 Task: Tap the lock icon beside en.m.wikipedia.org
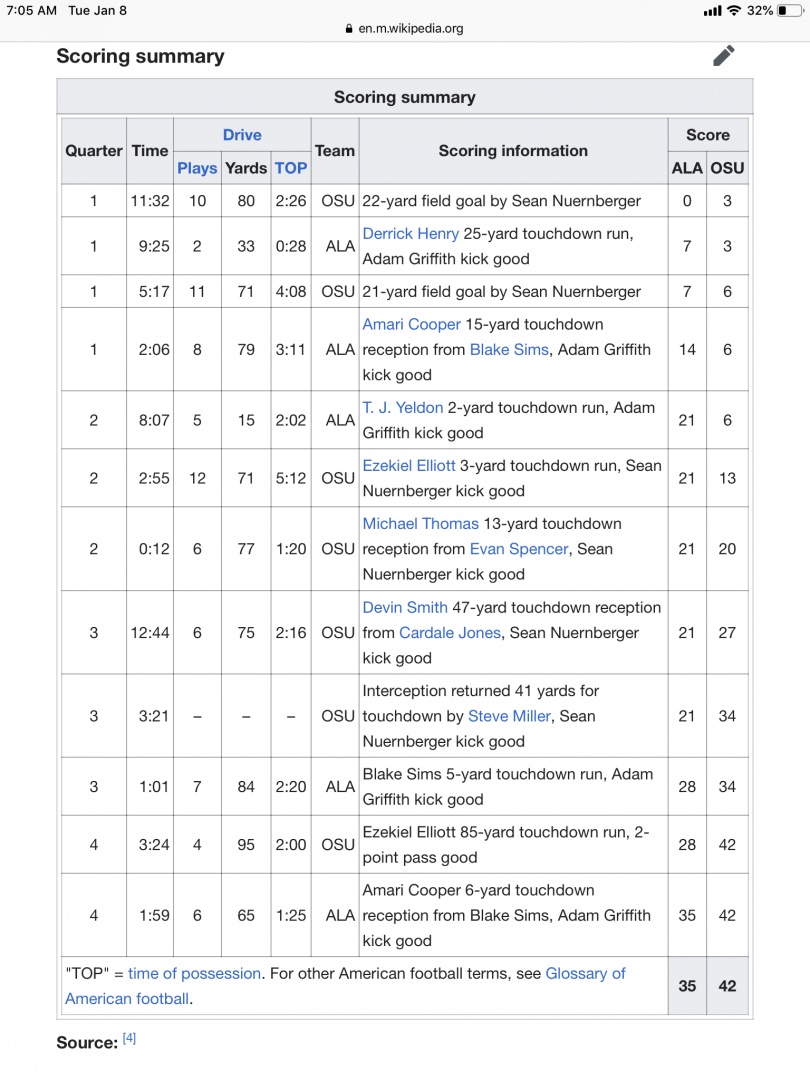(348, 29)
